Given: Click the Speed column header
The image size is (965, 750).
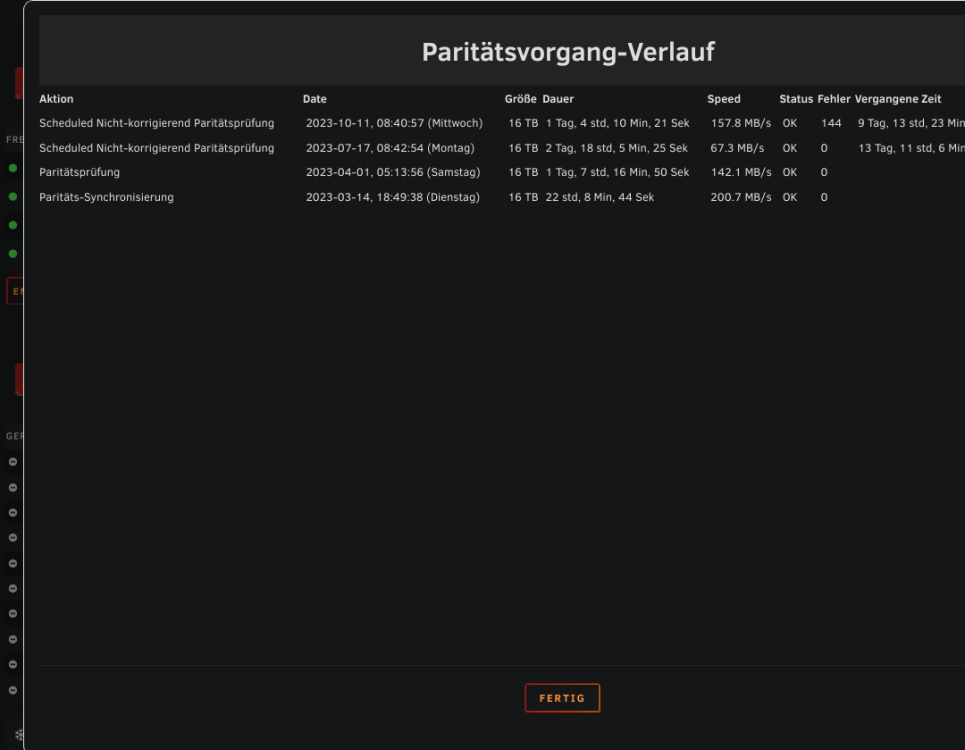Looking at the screenshot, I should click(x=724, y=99).
